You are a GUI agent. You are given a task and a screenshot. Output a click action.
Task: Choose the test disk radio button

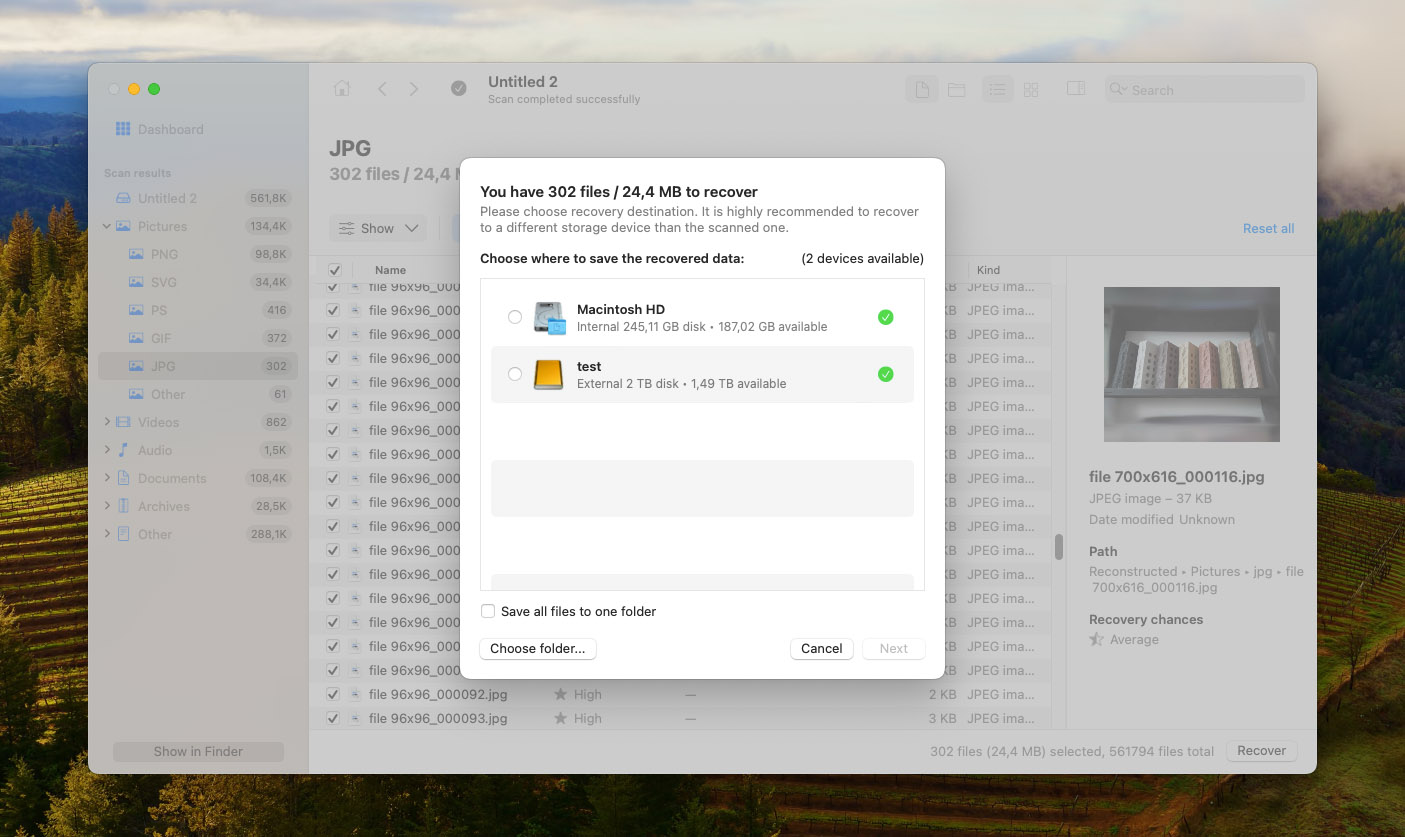515,374
